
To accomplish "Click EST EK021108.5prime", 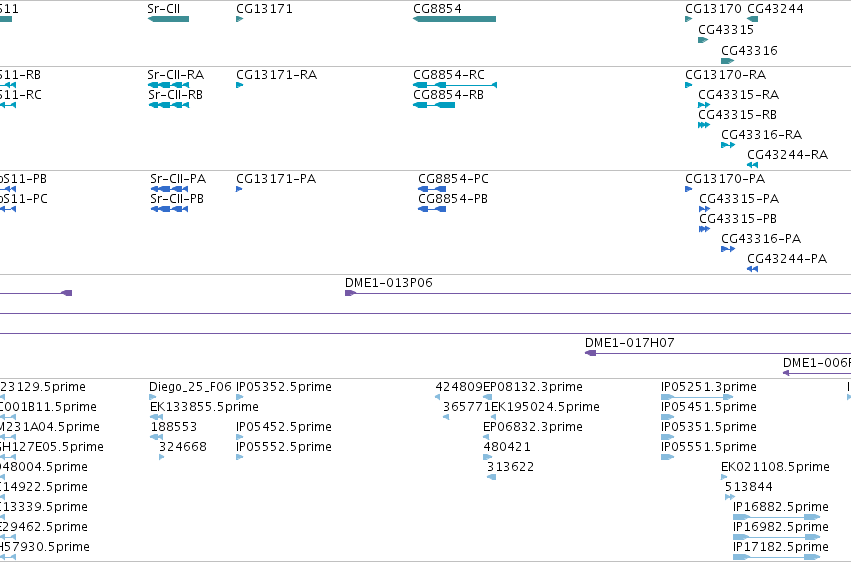I will click(775, 467).
